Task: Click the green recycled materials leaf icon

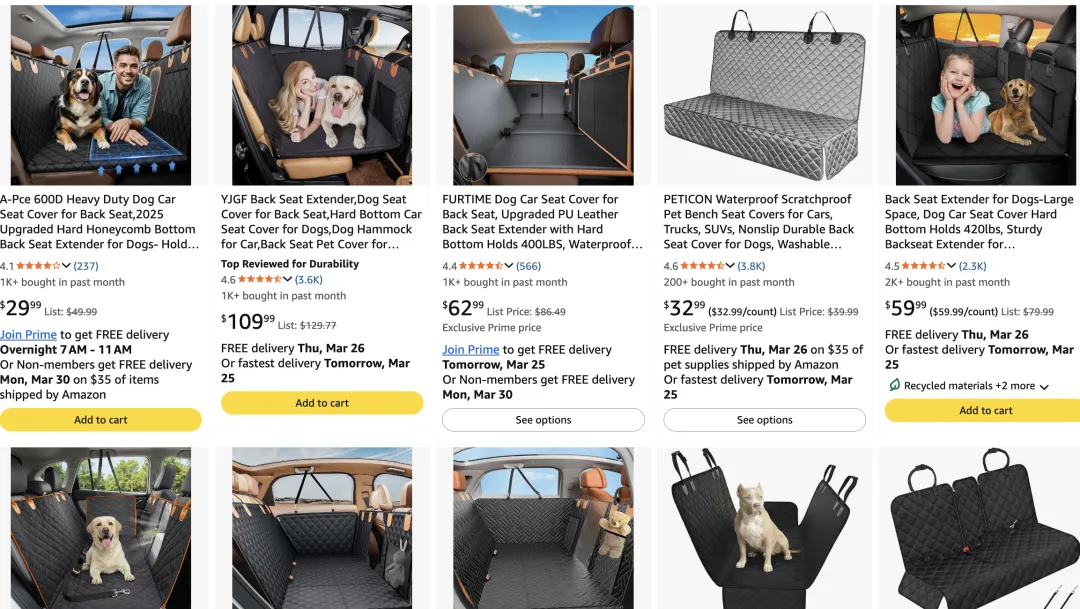Action: click(894, 386)
